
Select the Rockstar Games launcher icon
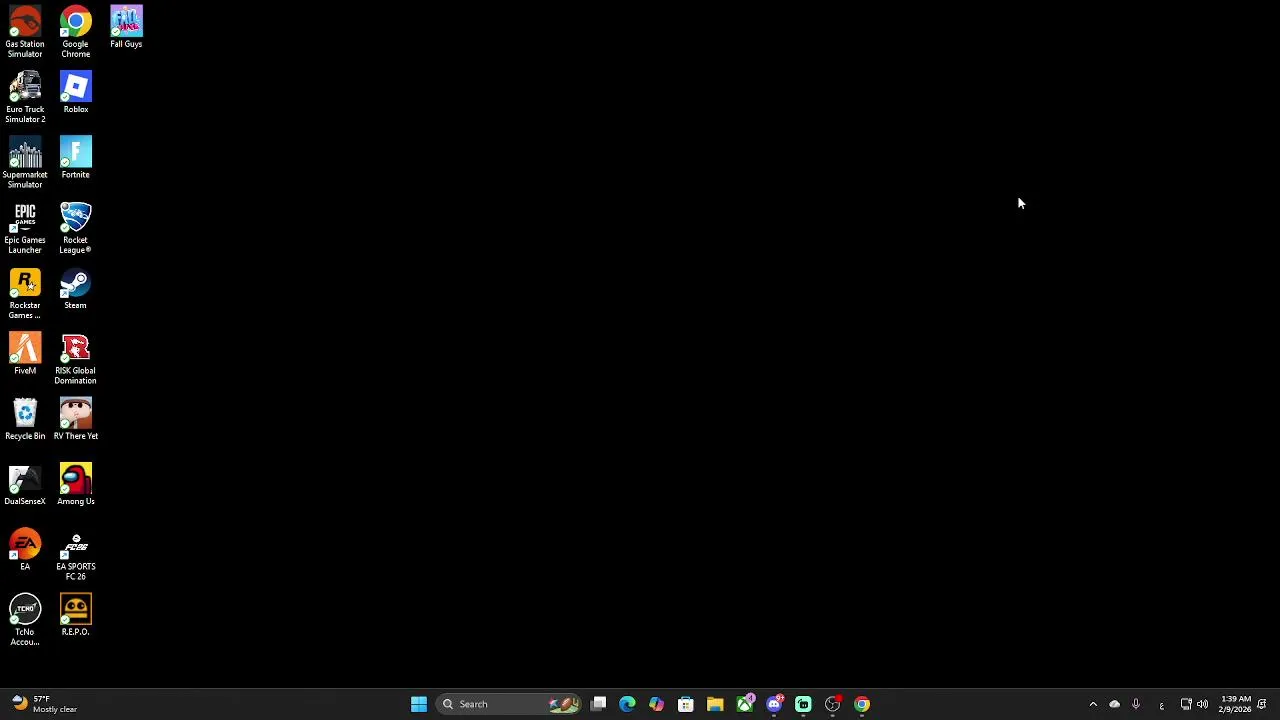point(25,293)
